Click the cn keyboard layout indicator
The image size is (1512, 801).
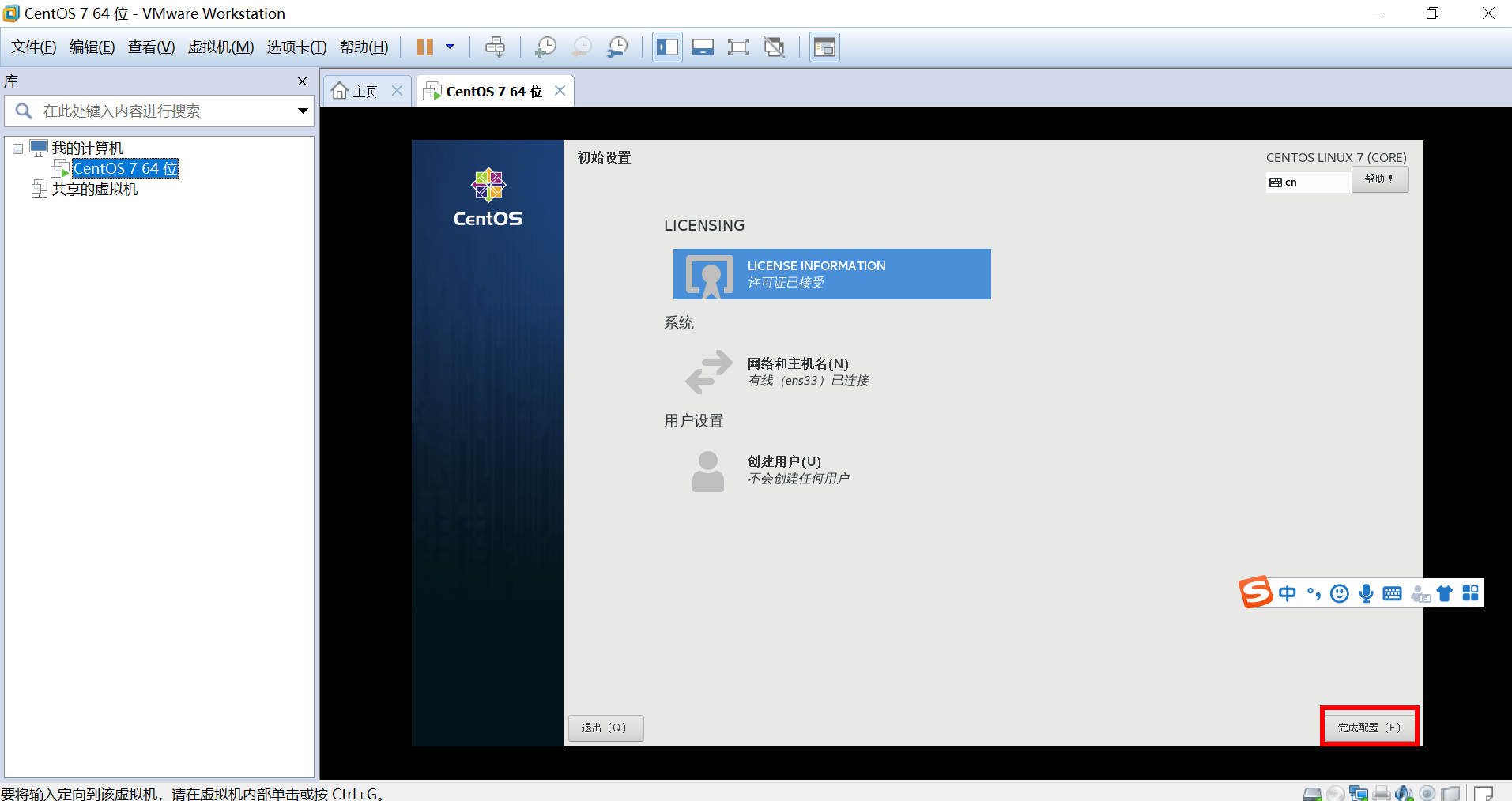[x=1308, y=182]
